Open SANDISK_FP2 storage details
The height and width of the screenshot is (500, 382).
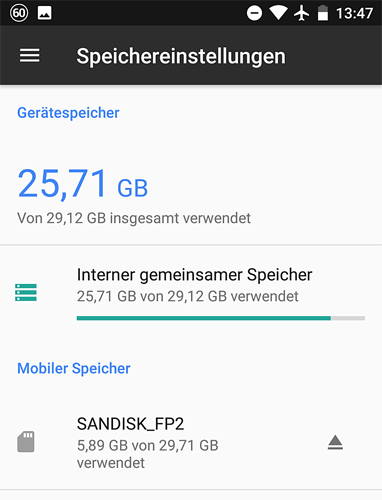pyautogui.click(x=191, y=442)
